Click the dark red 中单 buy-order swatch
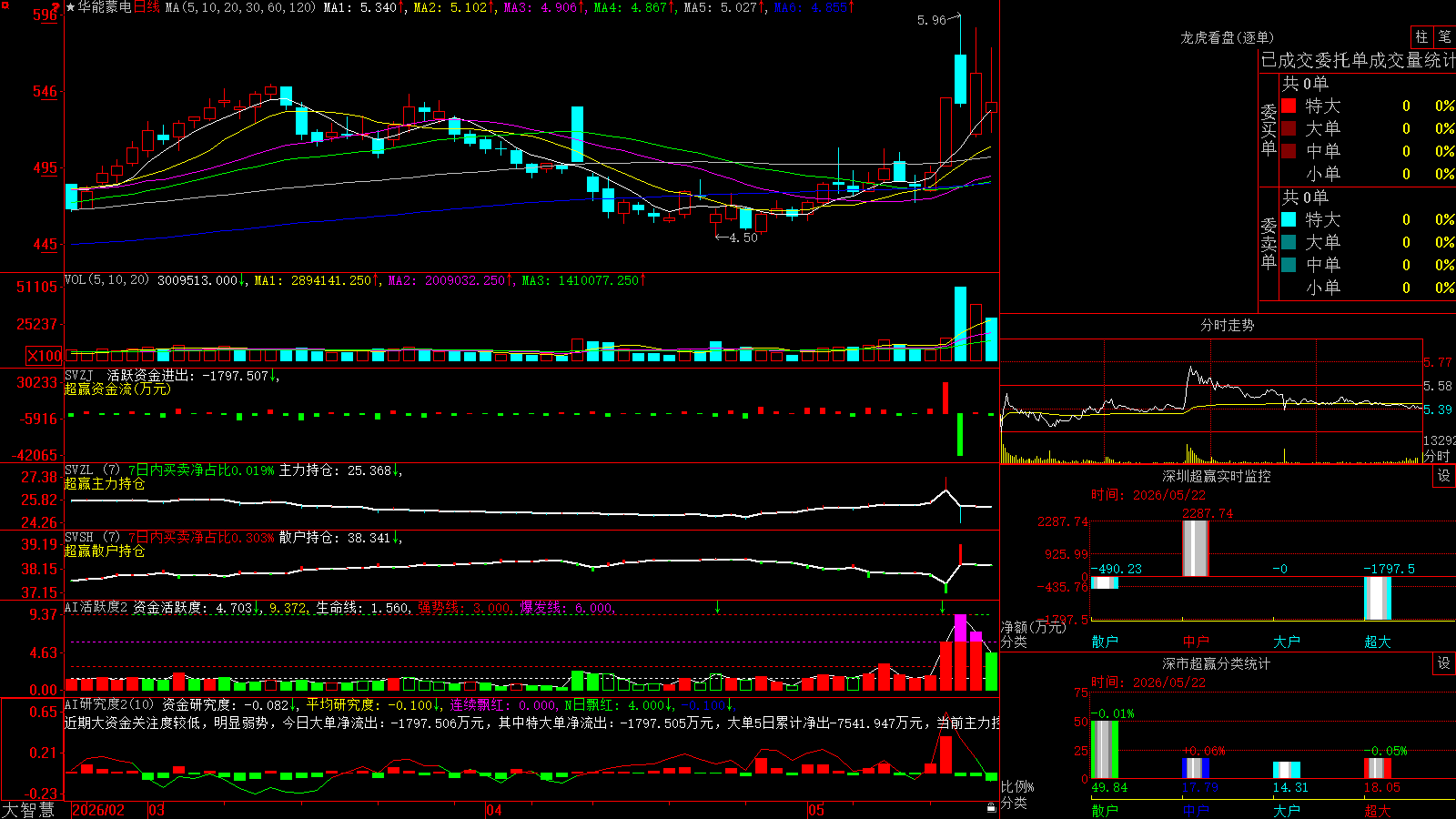Image resolution: width=1456 pixels, height=819 pixels. [1289, 151]
